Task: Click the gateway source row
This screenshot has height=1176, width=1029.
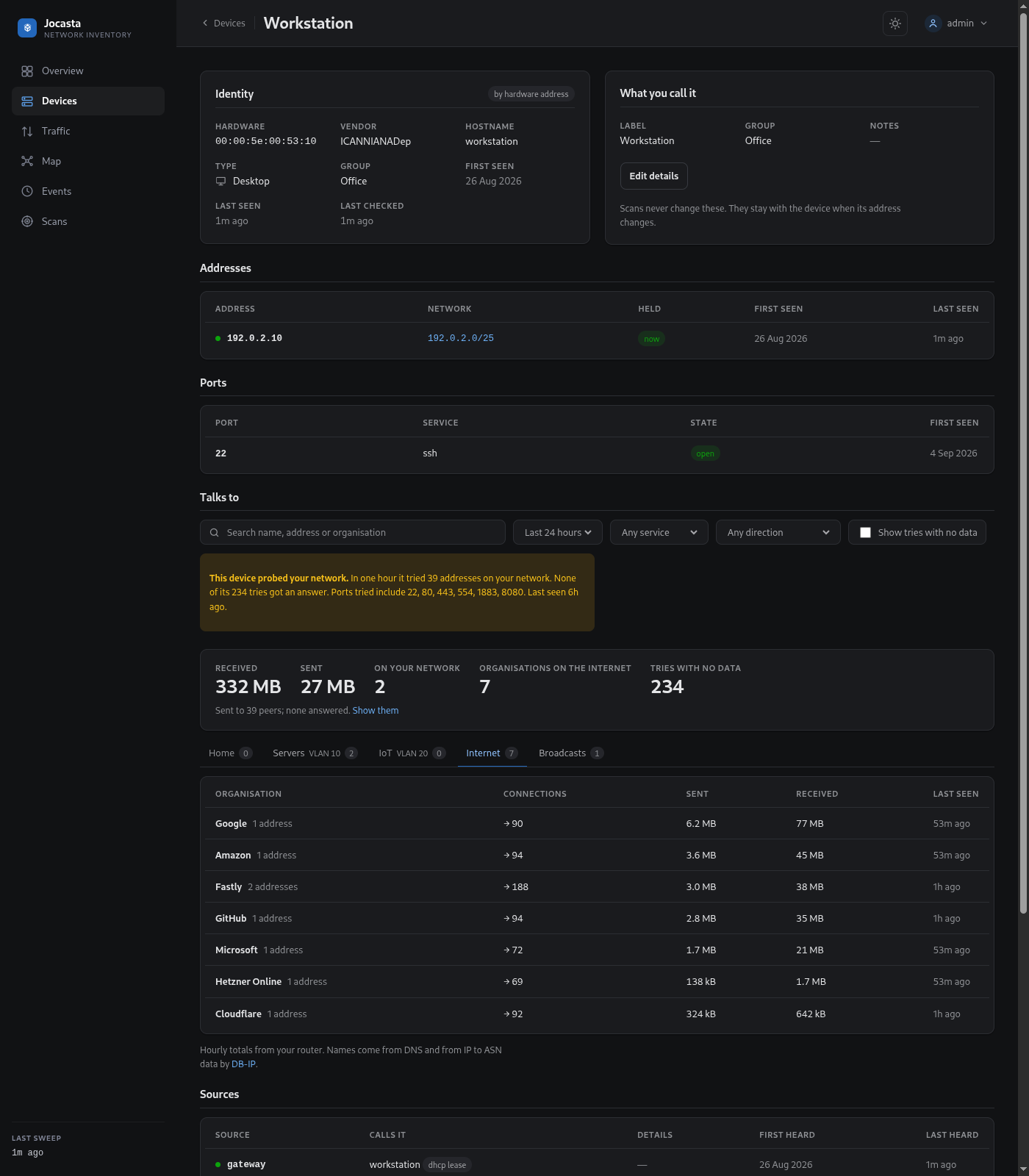Action: tap(597, 1163)
